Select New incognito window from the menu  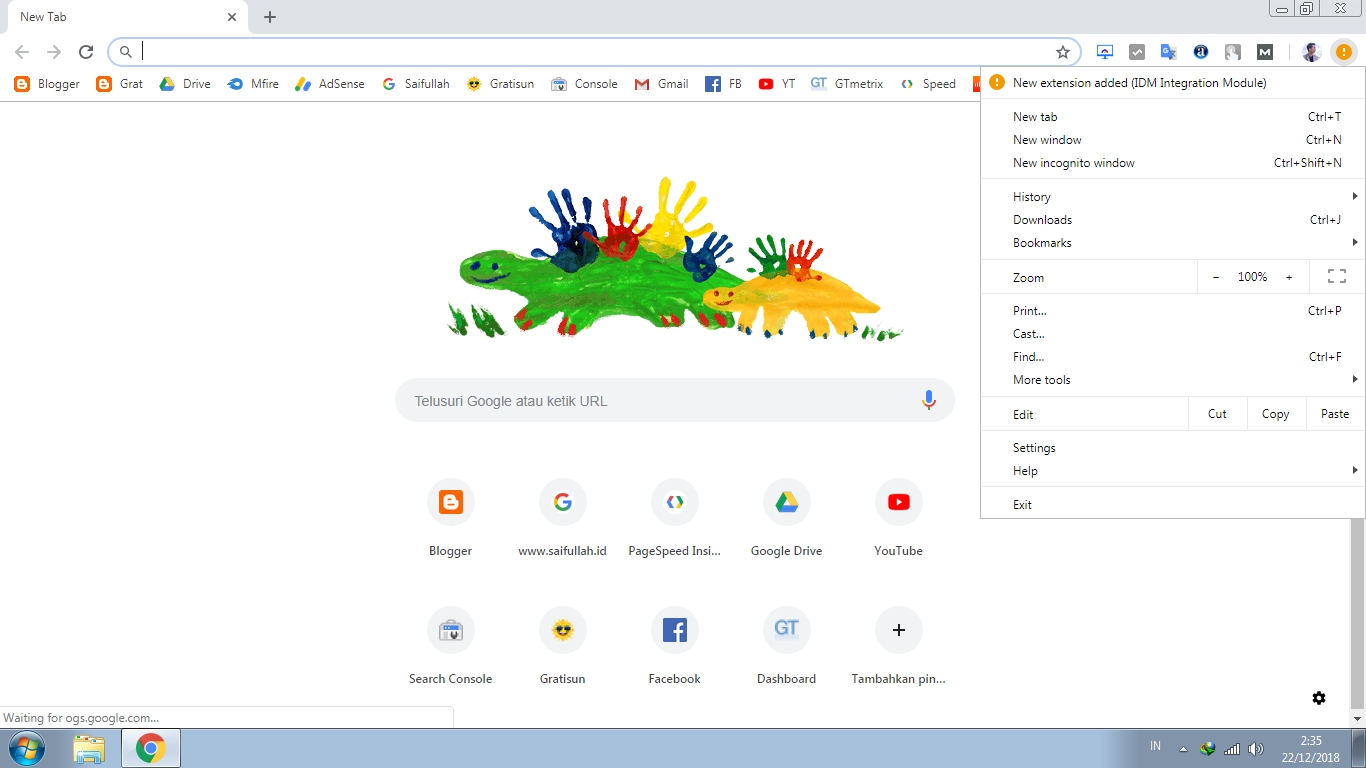click(1173, 163)
